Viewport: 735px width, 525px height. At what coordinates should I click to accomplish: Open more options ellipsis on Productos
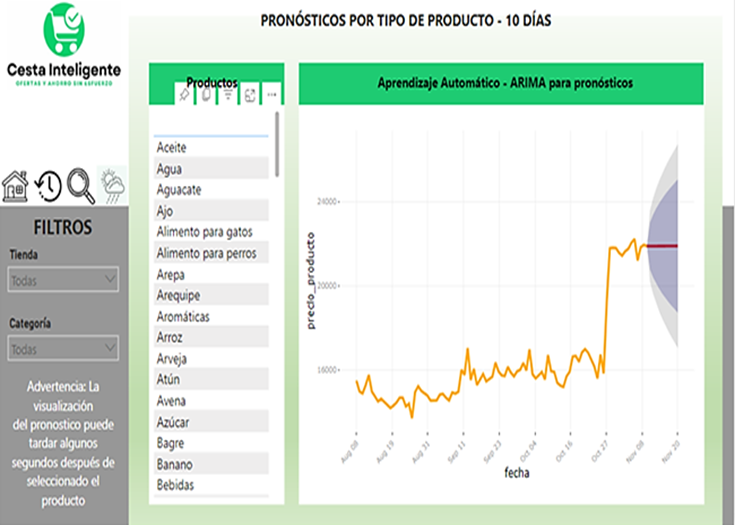click(x=272, y=94)
